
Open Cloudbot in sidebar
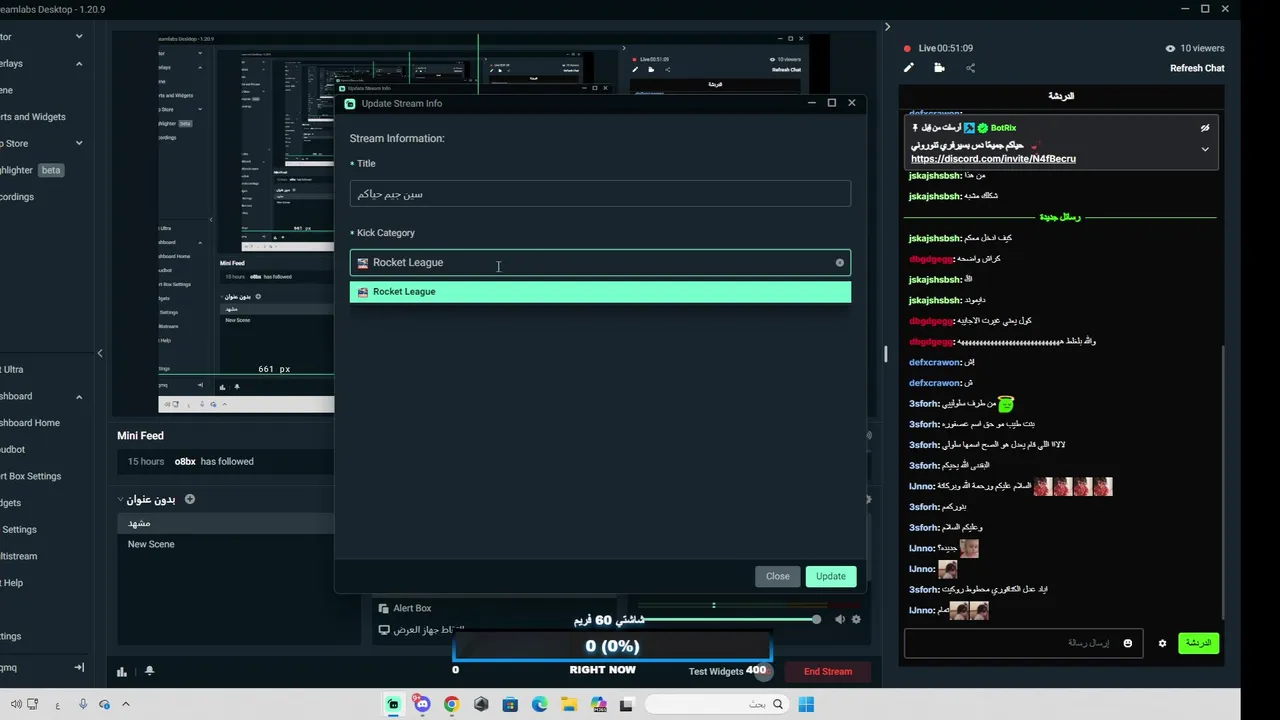coord(13,450)
